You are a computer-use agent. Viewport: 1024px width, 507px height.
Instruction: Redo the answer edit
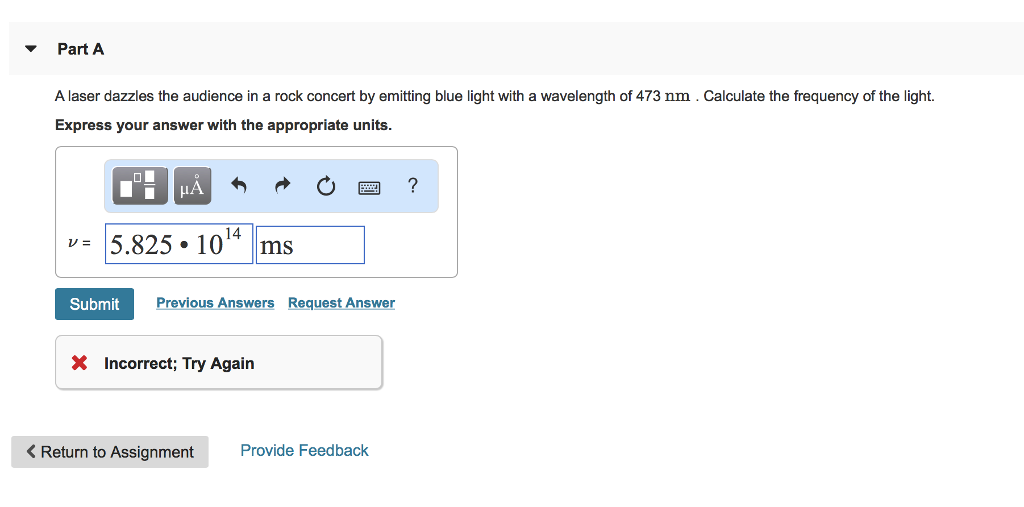tap(282, 186)
